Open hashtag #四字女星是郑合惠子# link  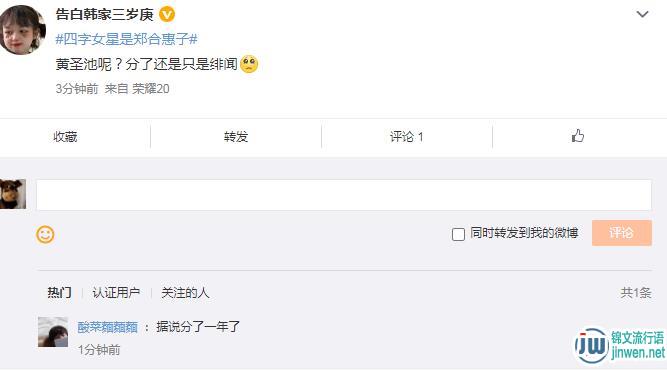pos(126,39)
